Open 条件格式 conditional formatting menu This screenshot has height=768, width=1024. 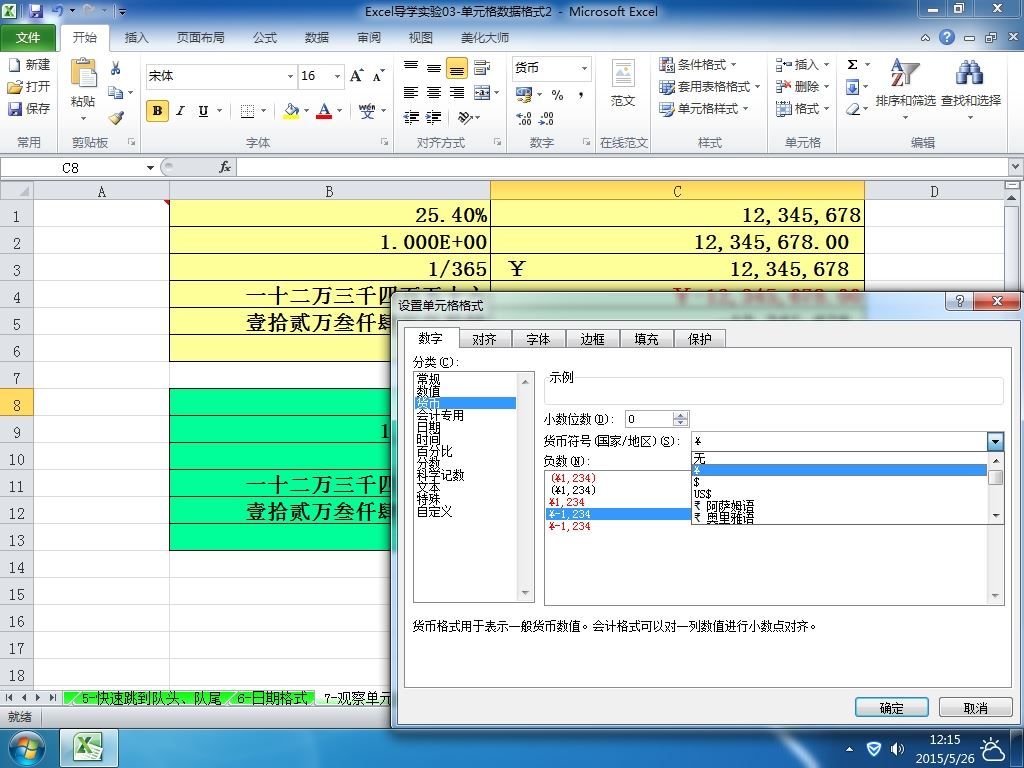tap(697, 65)
